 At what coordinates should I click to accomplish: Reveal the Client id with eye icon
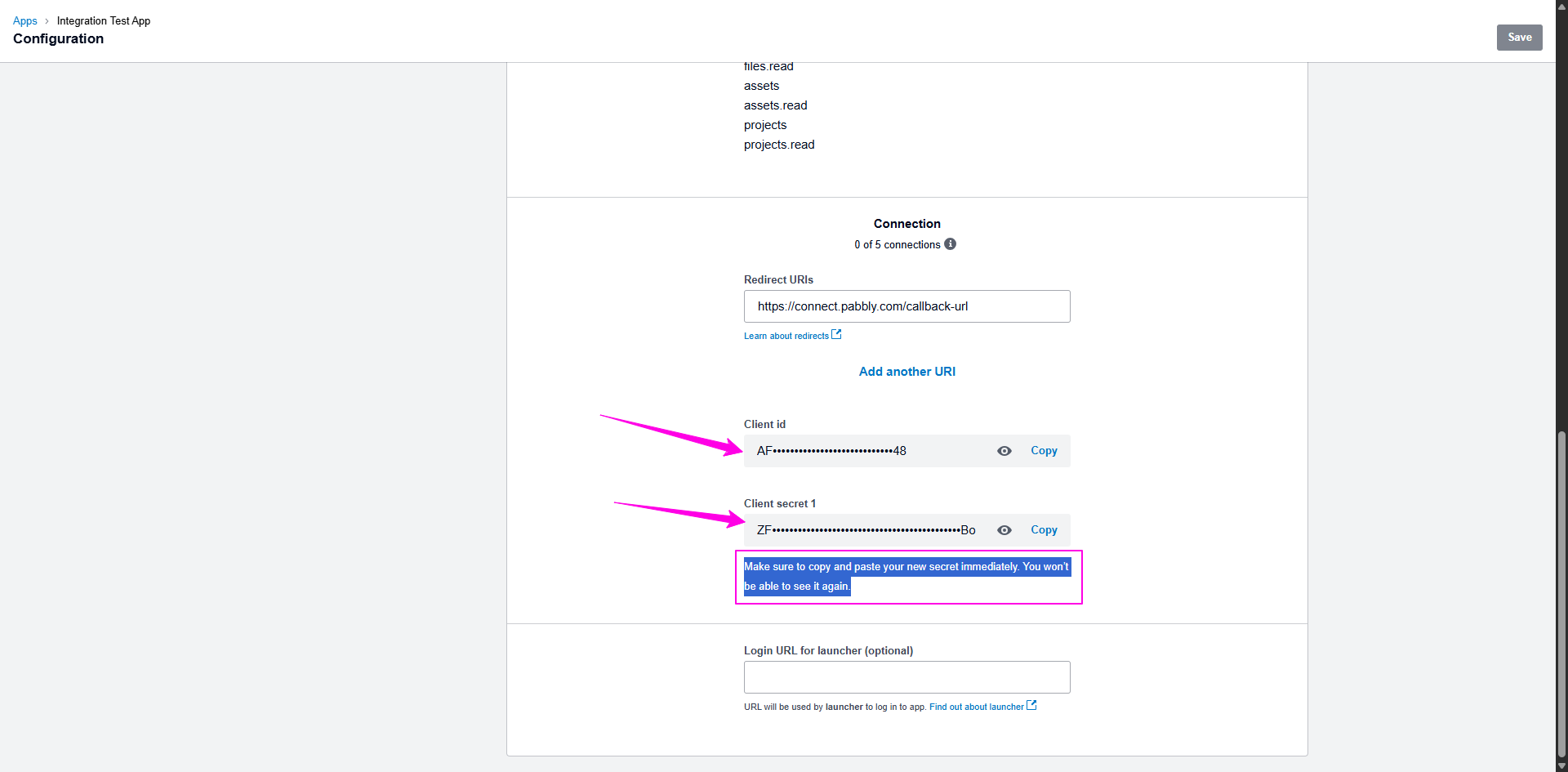pyautogui.click(x=1004, y=451)
